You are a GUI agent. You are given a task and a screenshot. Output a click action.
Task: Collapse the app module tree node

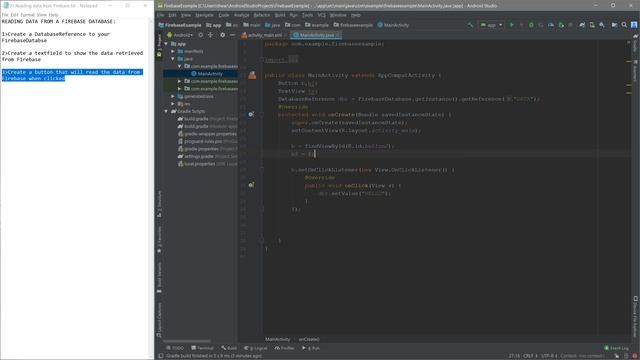[166, 44]
